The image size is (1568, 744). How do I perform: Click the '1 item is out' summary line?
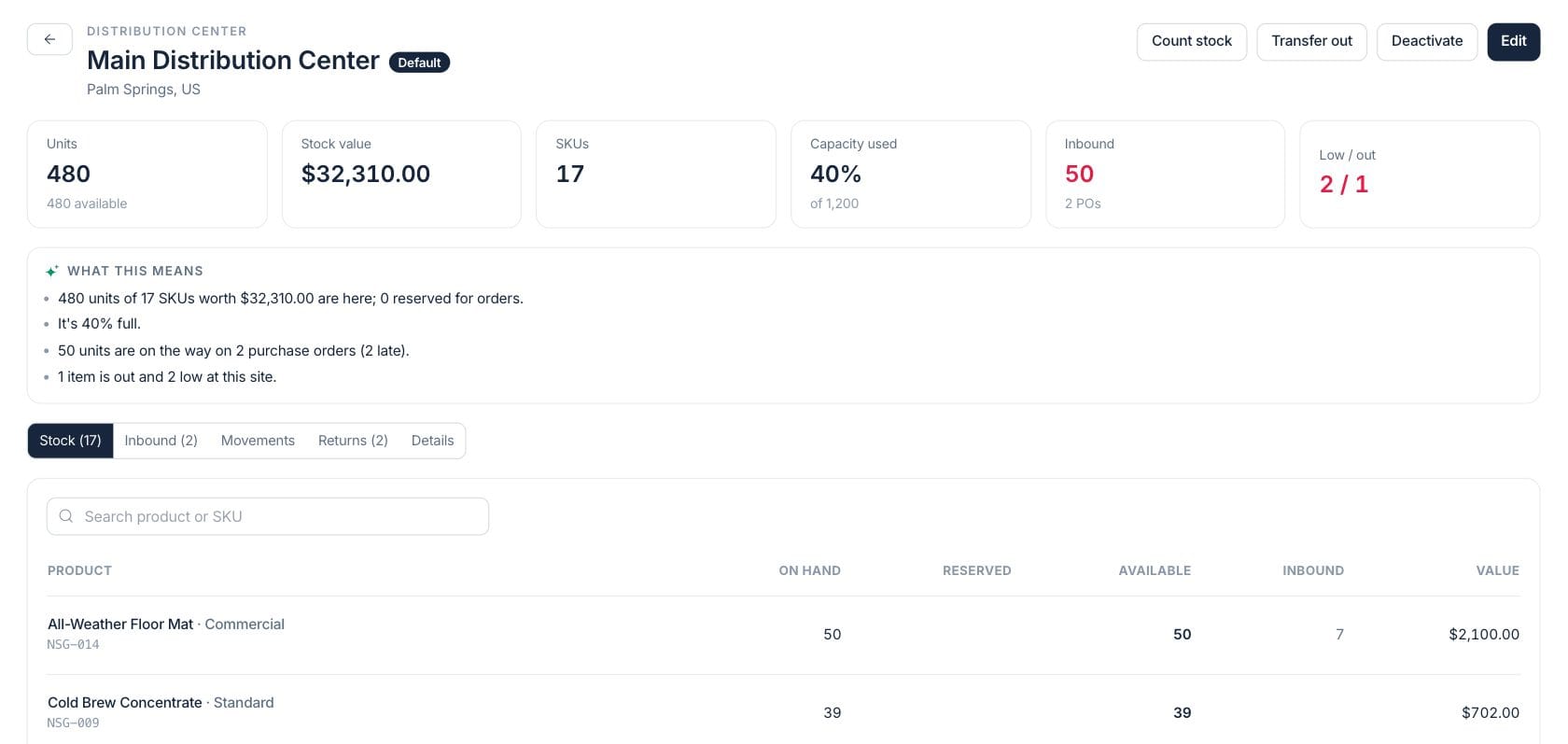167,376
